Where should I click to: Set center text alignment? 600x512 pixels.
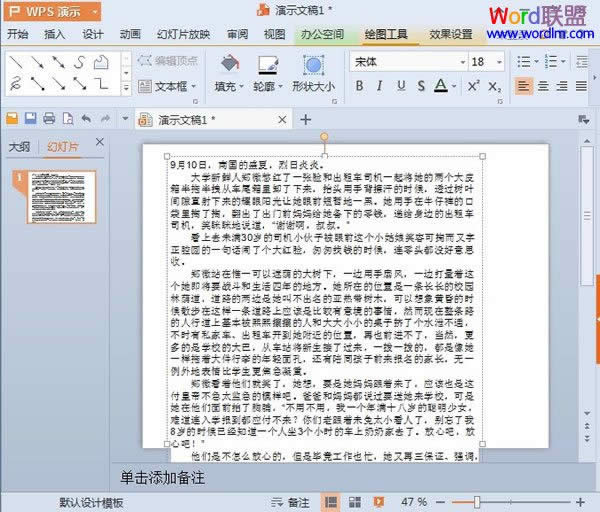tap(543, 86)
